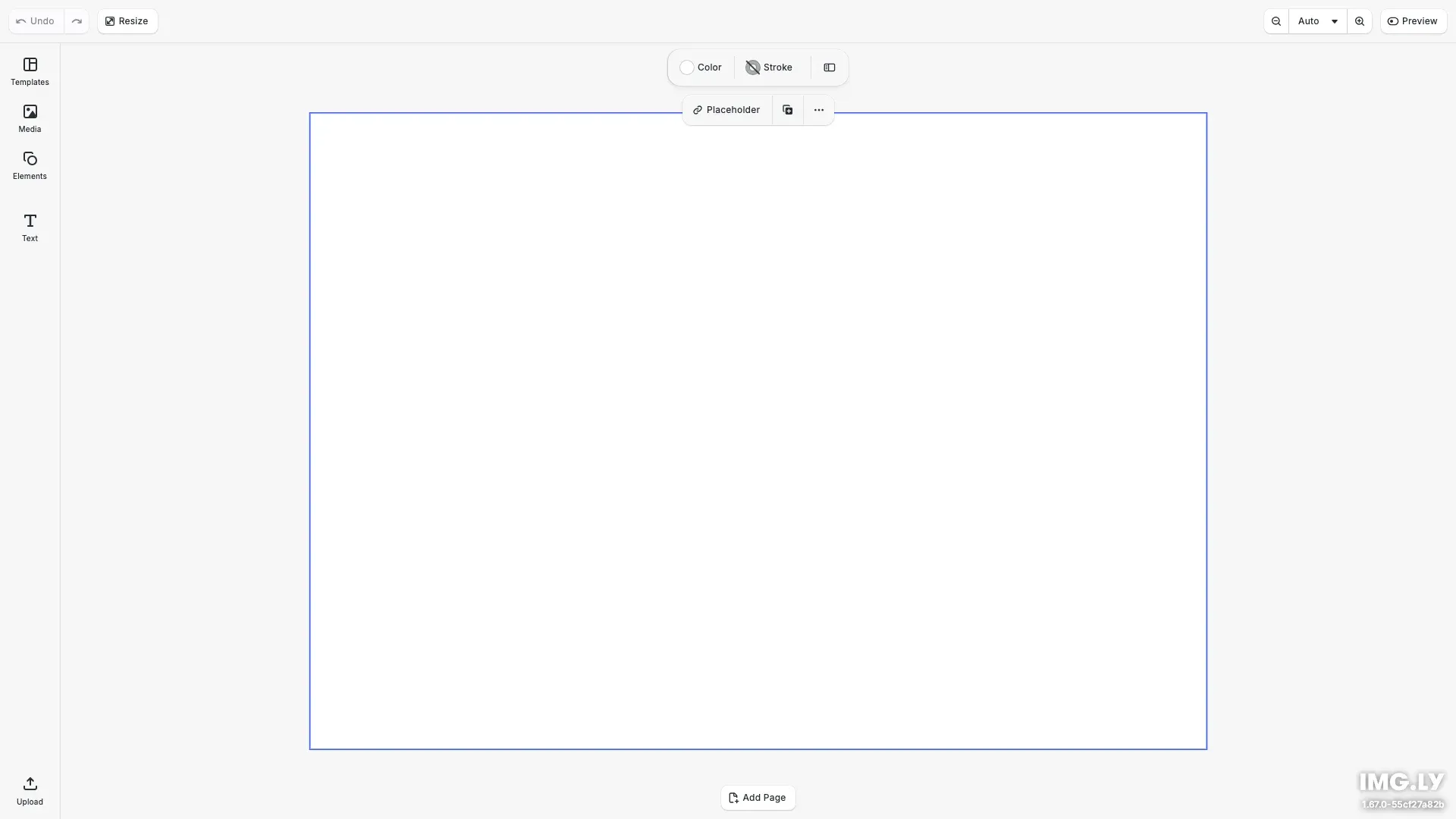The width and height of the screenshot is (1456, 819).
Task: Open the Elements panel
Action: click(29, 165)
